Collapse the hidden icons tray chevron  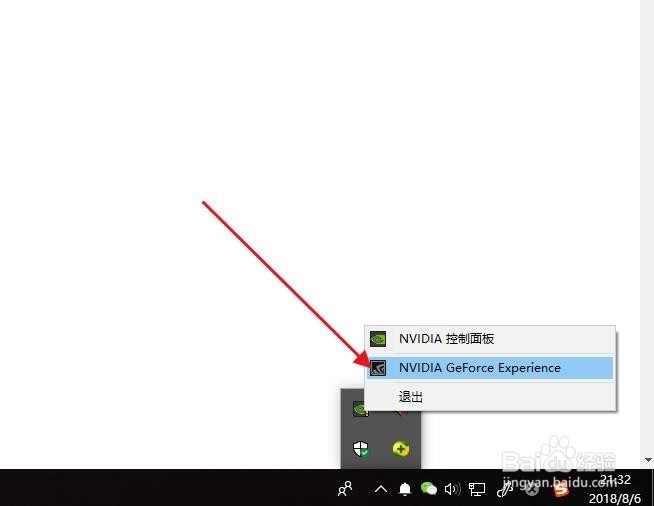(381, 489)
